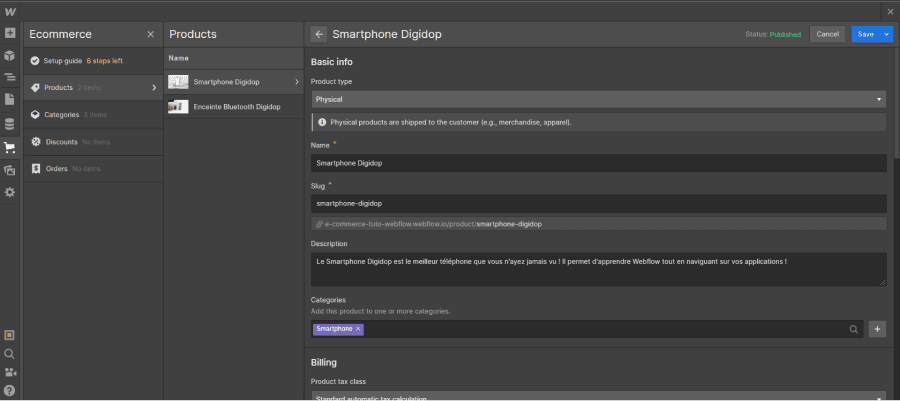Open the Components cube icon panel
This screenshot has height=401, width=900.
(10, 56)
